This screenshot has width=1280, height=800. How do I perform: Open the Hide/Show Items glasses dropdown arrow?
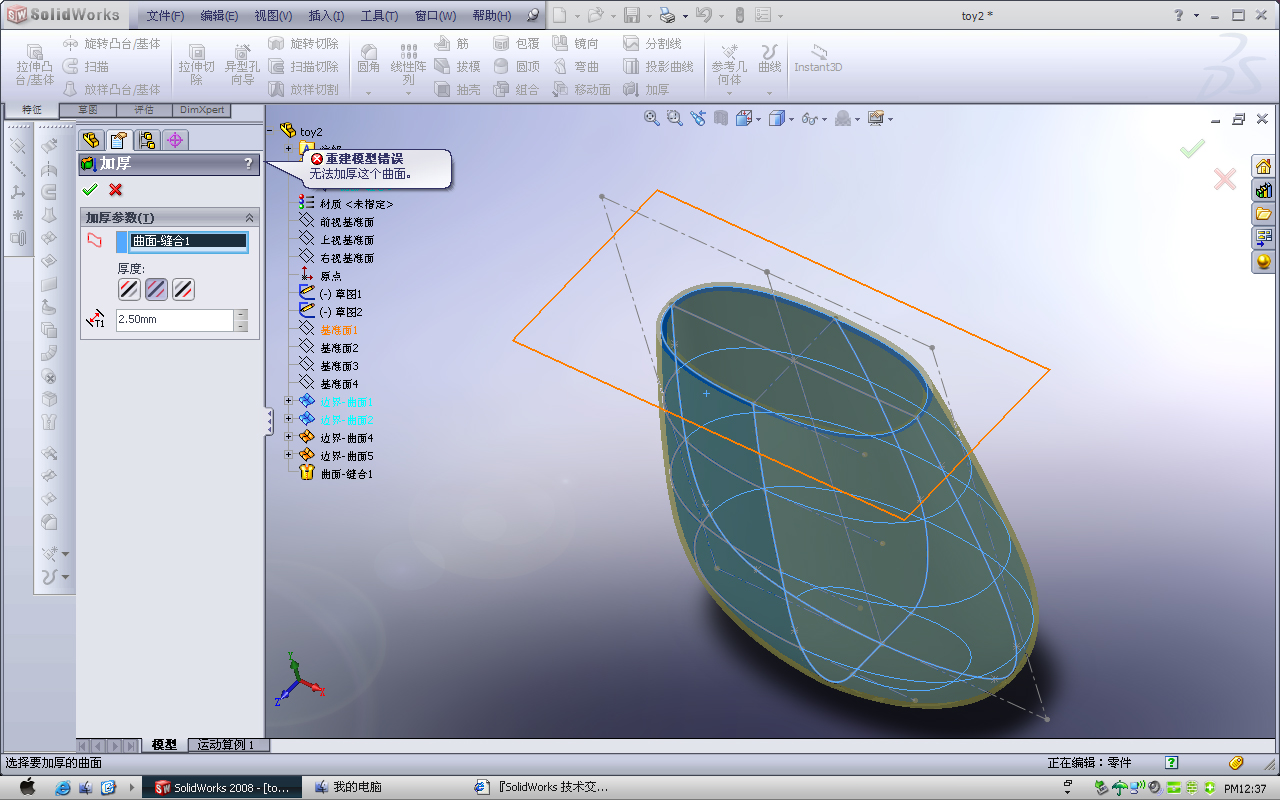coord(825,119)
